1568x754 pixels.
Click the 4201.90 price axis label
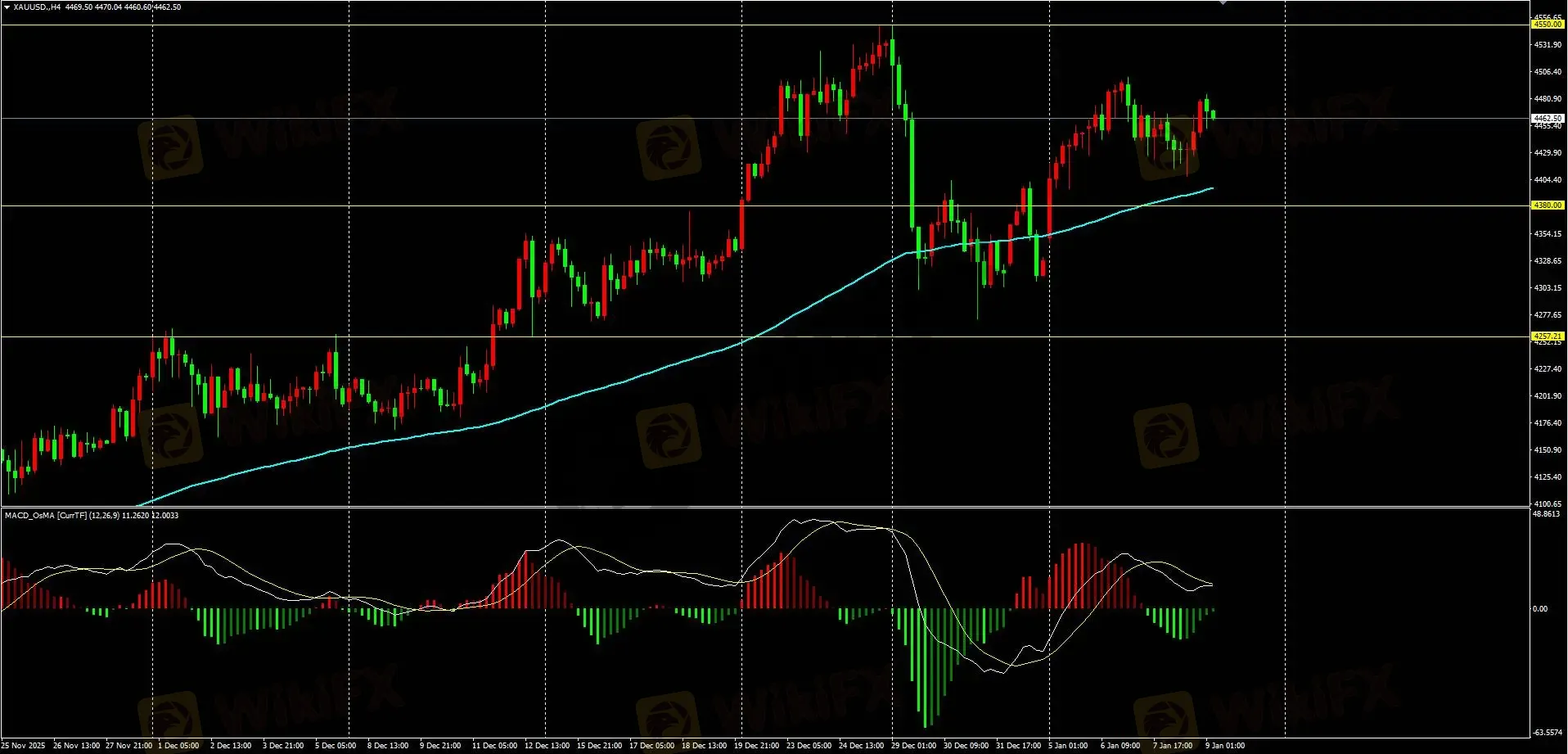pyautogui.click(x=1548, y=396)
